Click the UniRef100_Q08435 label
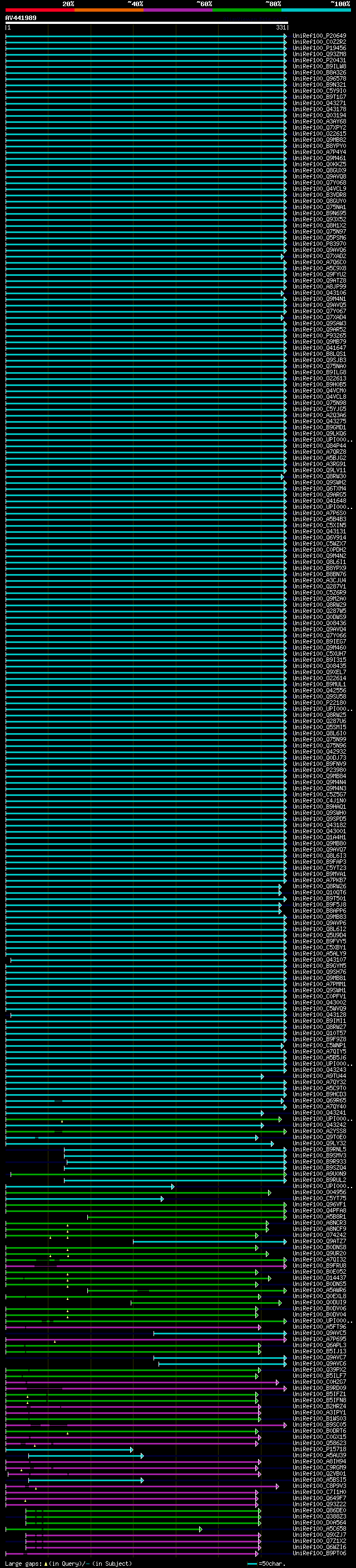Screen dimensions: 356x1568 click(319, 666)
